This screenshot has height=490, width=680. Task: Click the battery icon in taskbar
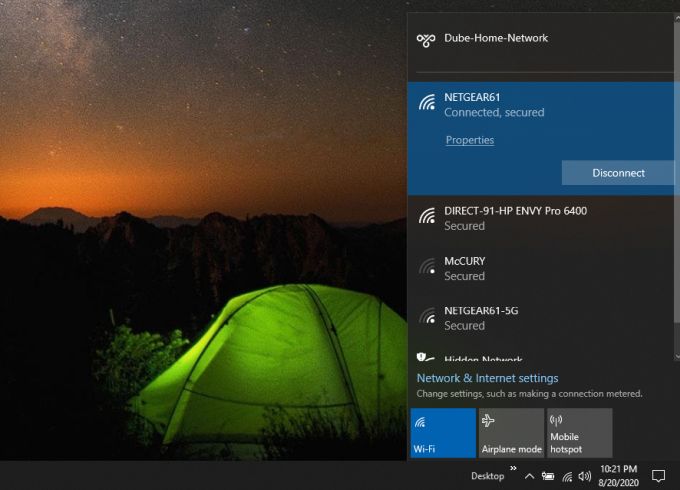[x=548, y=476]
